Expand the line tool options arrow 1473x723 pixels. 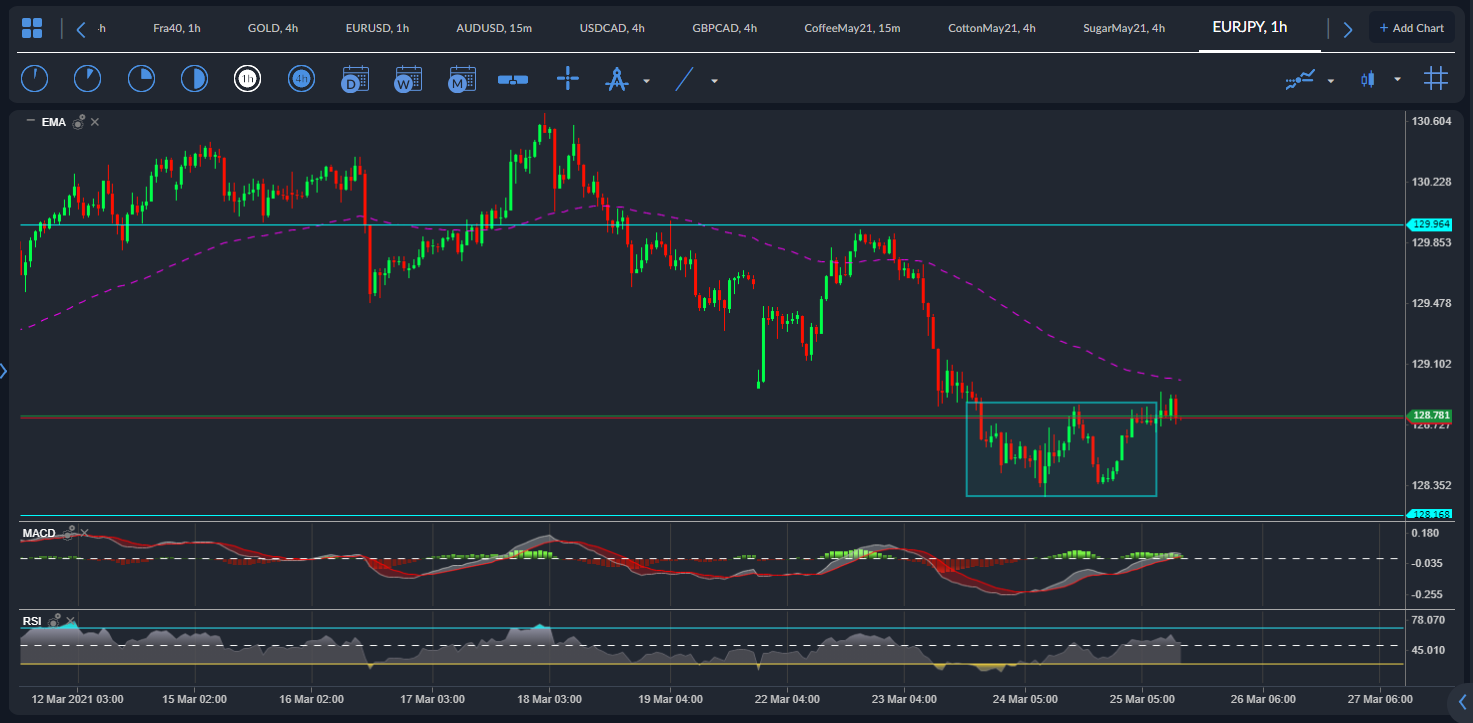pyautogui.click(x=713, y=79)
